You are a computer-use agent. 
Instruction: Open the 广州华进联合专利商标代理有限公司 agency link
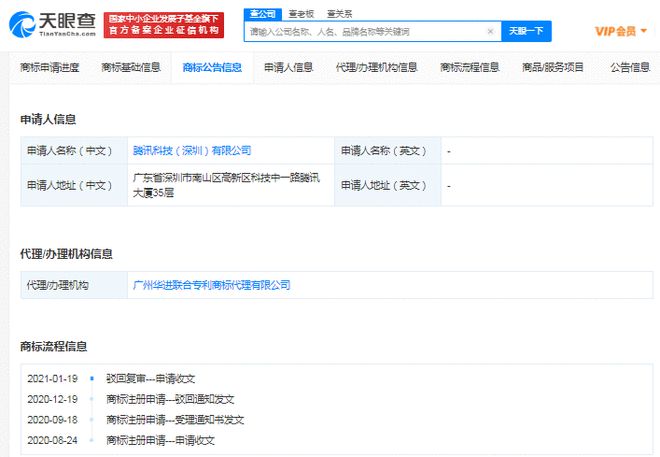[212, 285]
